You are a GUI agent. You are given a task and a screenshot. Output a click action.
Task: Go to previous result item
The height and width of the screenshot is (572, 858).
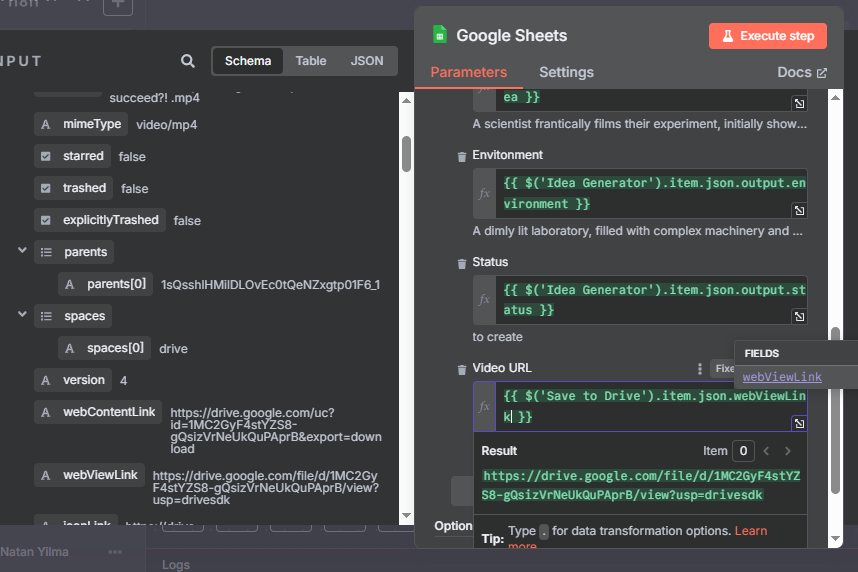point(766,451)
